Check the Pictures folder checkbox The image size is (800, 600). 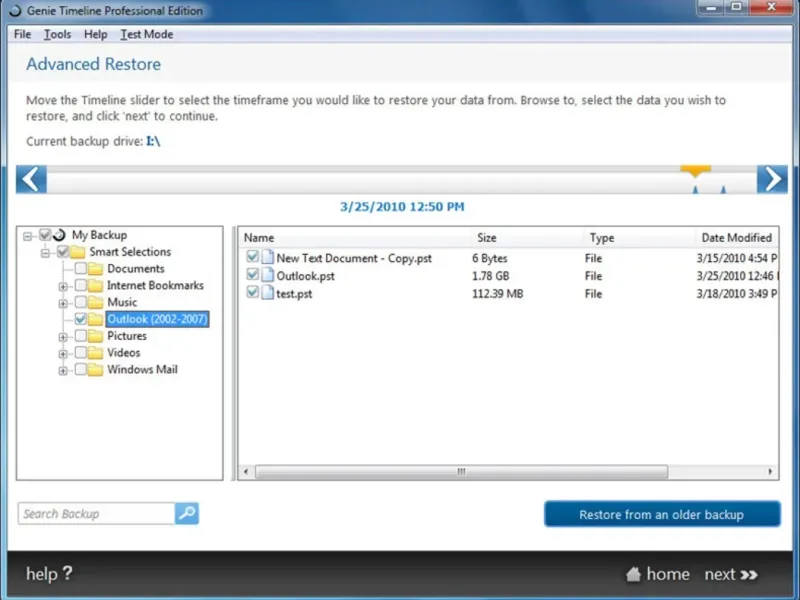[x=81, y=336]
